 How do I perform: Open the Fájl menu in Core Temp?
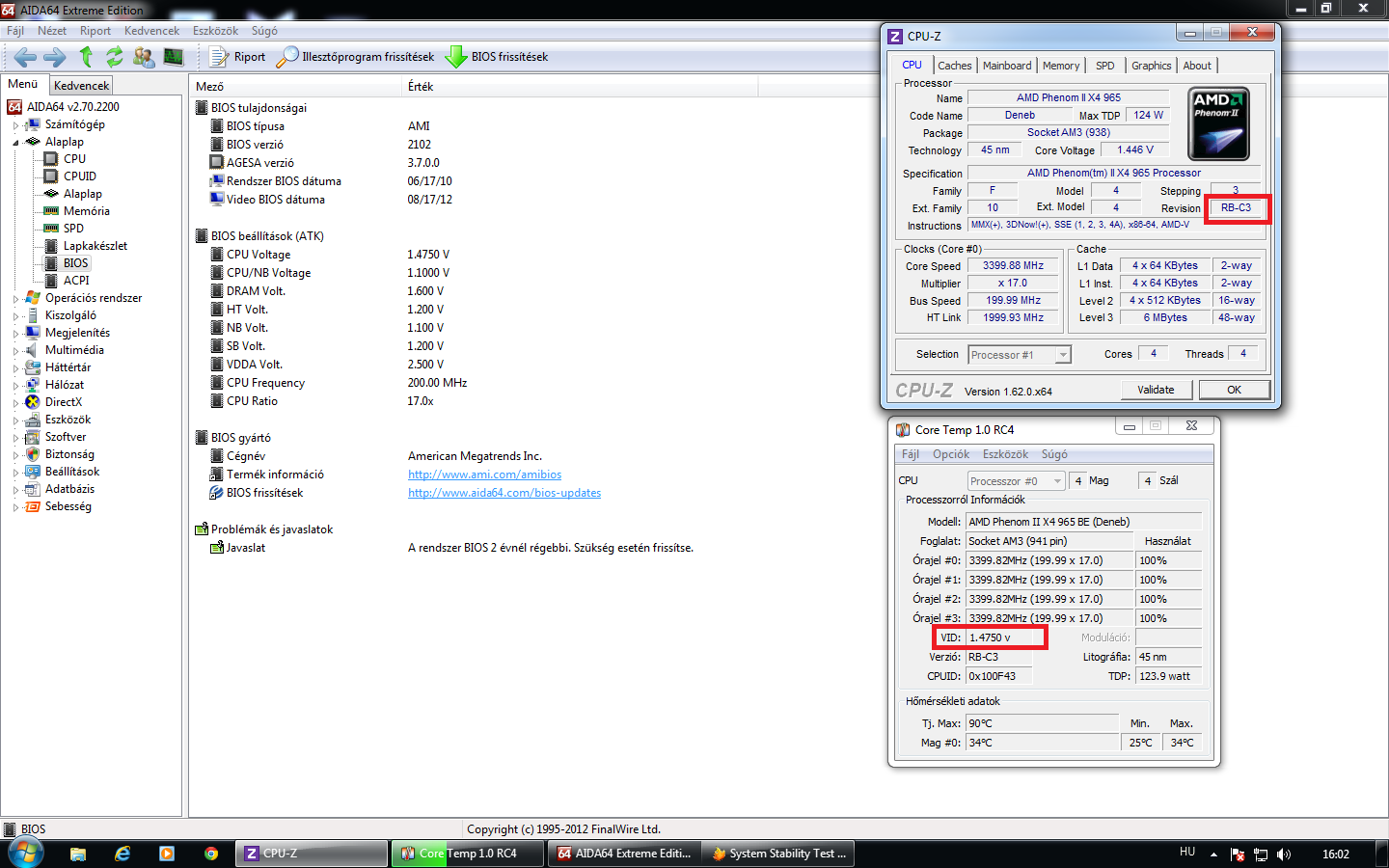[x=911, y=454]
